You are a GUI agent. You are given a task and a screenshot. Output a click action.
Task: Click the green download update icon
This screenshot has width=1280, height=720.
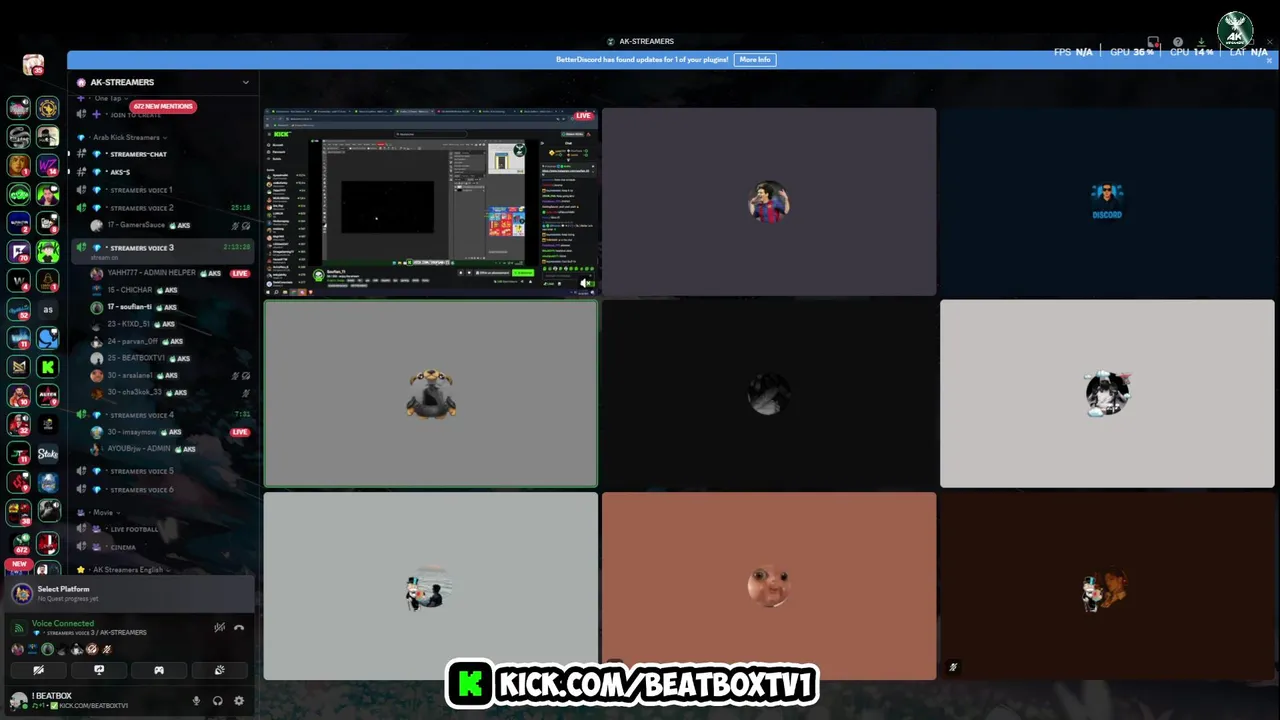click(1201, 42)
